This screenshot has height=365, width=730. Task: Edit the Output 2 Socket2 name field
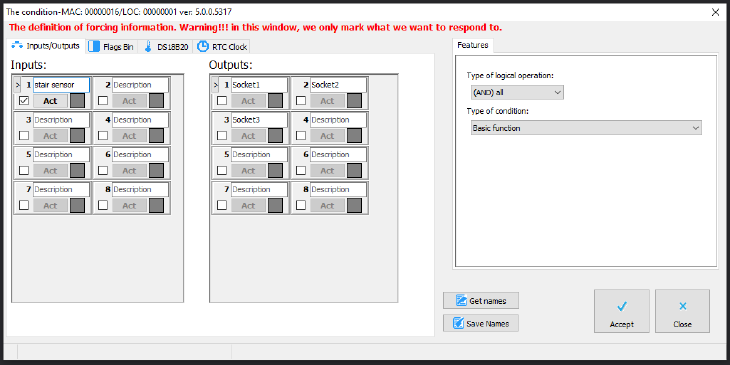coord(338,85)
